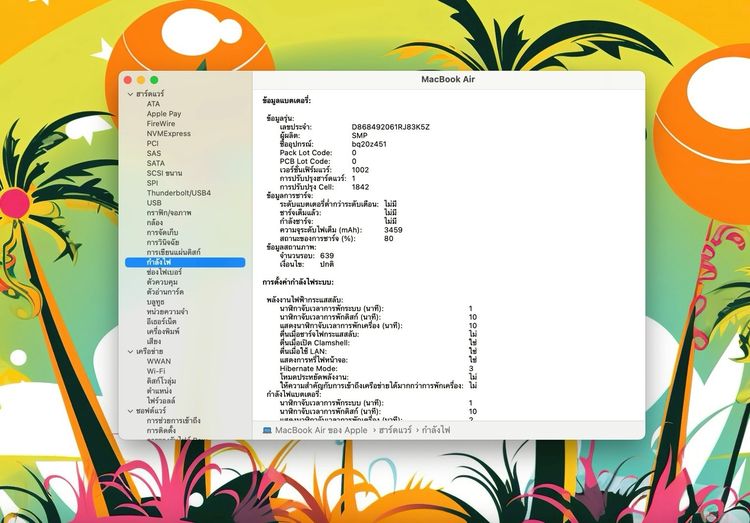The width and height of the screenshot is (750, 523).
Task: Click full charge capacity value 3459
Action: point(393,230)
